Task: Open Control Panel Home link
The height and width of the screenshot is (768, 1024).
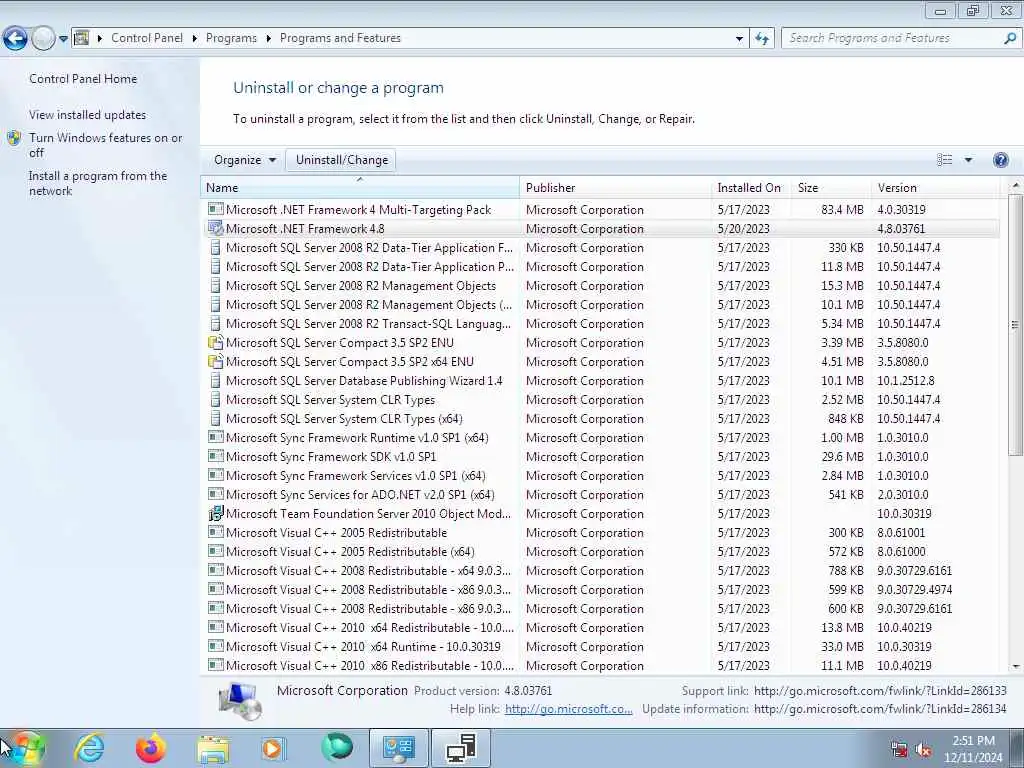Action: click(83, 78)
